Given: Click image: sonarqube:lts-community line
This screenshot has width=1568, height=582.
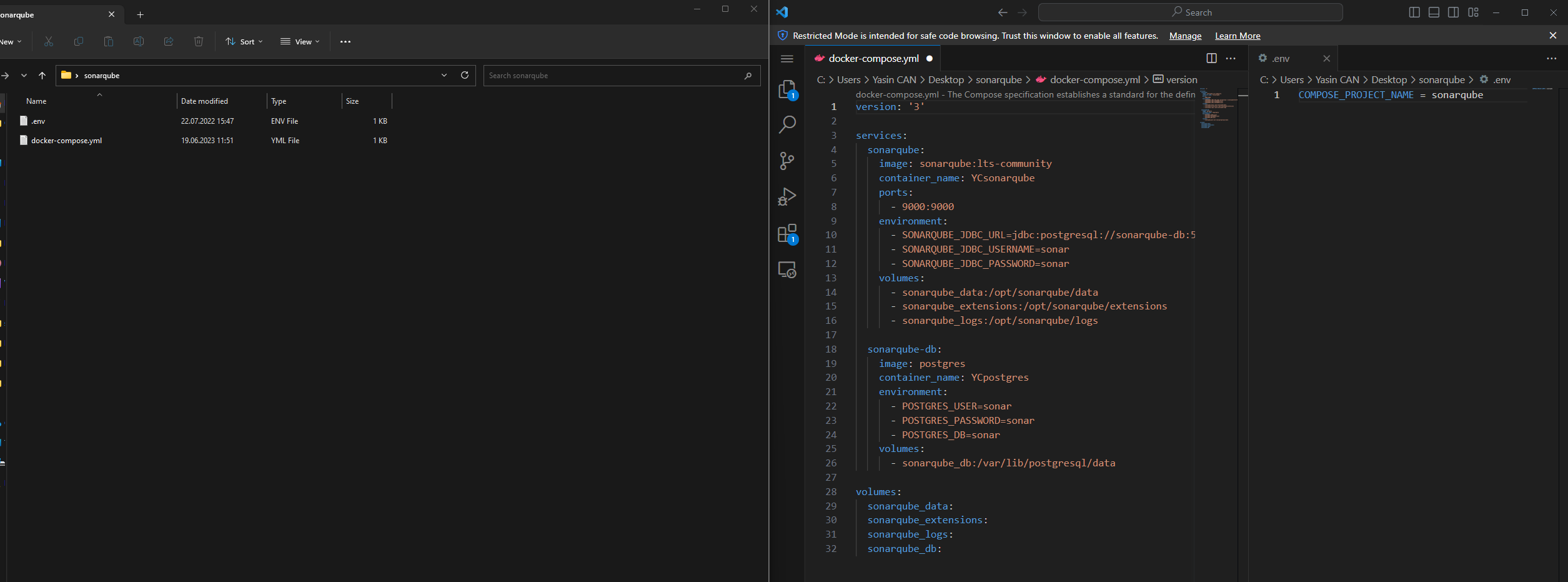Looking at the screenshot, I should pyautogui.click(x=965, y=164).
